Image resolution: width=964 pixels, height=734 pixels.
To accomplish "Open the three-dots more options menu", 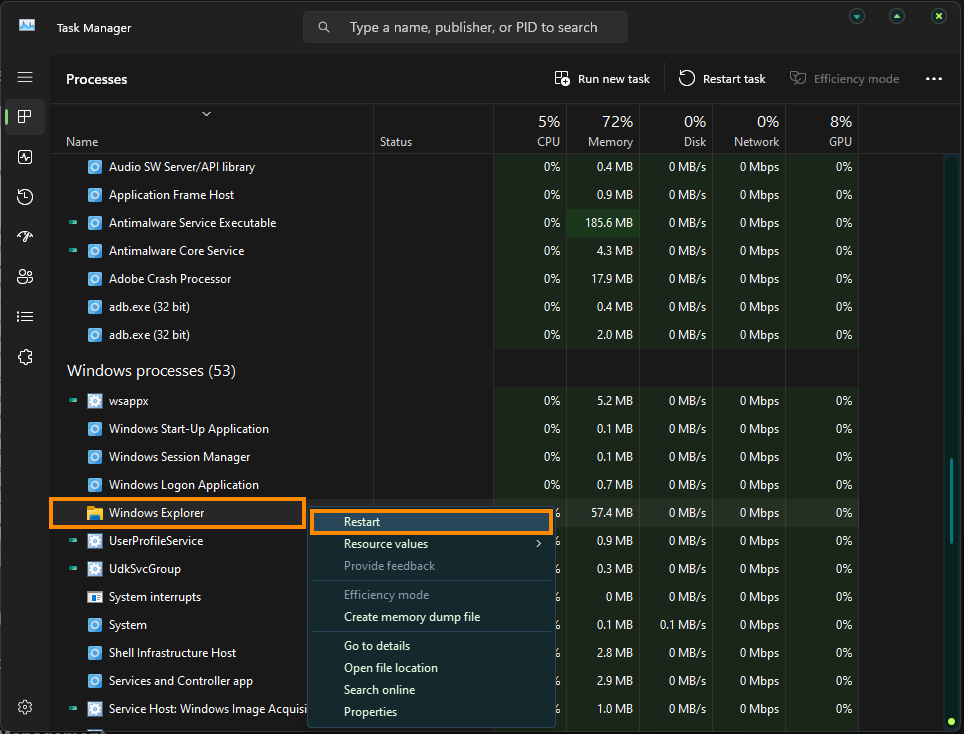I will tap(933, 79).
